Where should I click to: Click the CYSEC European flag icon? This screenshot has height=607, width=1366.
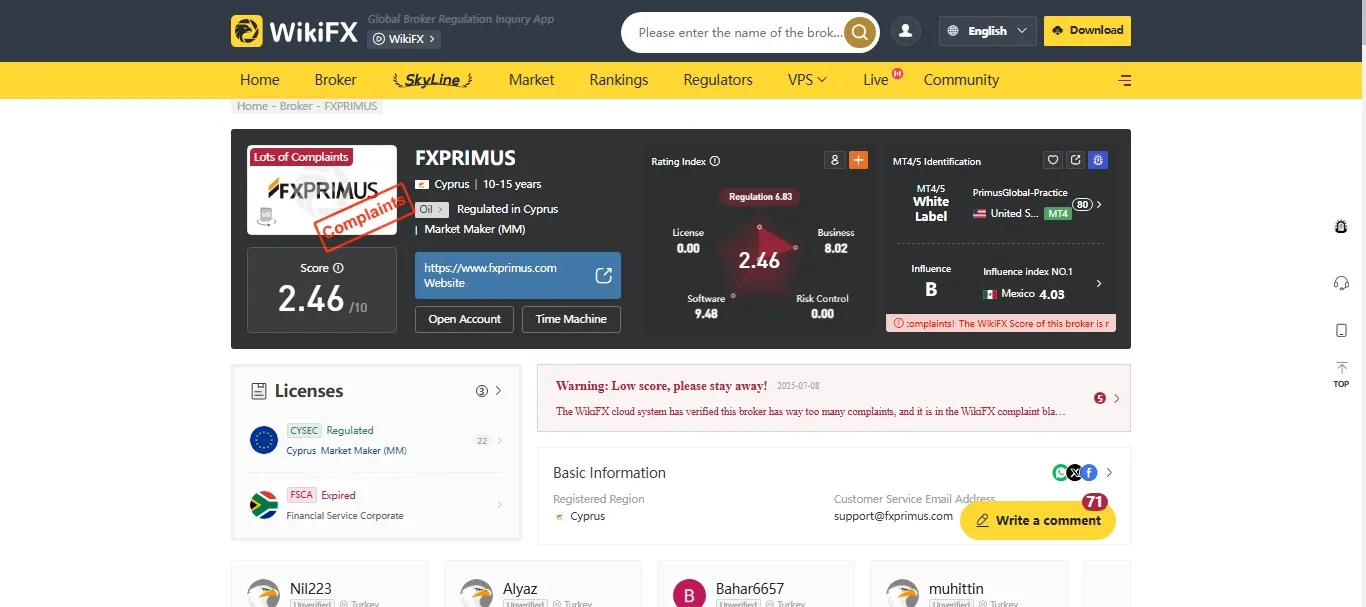click(264, 440)
